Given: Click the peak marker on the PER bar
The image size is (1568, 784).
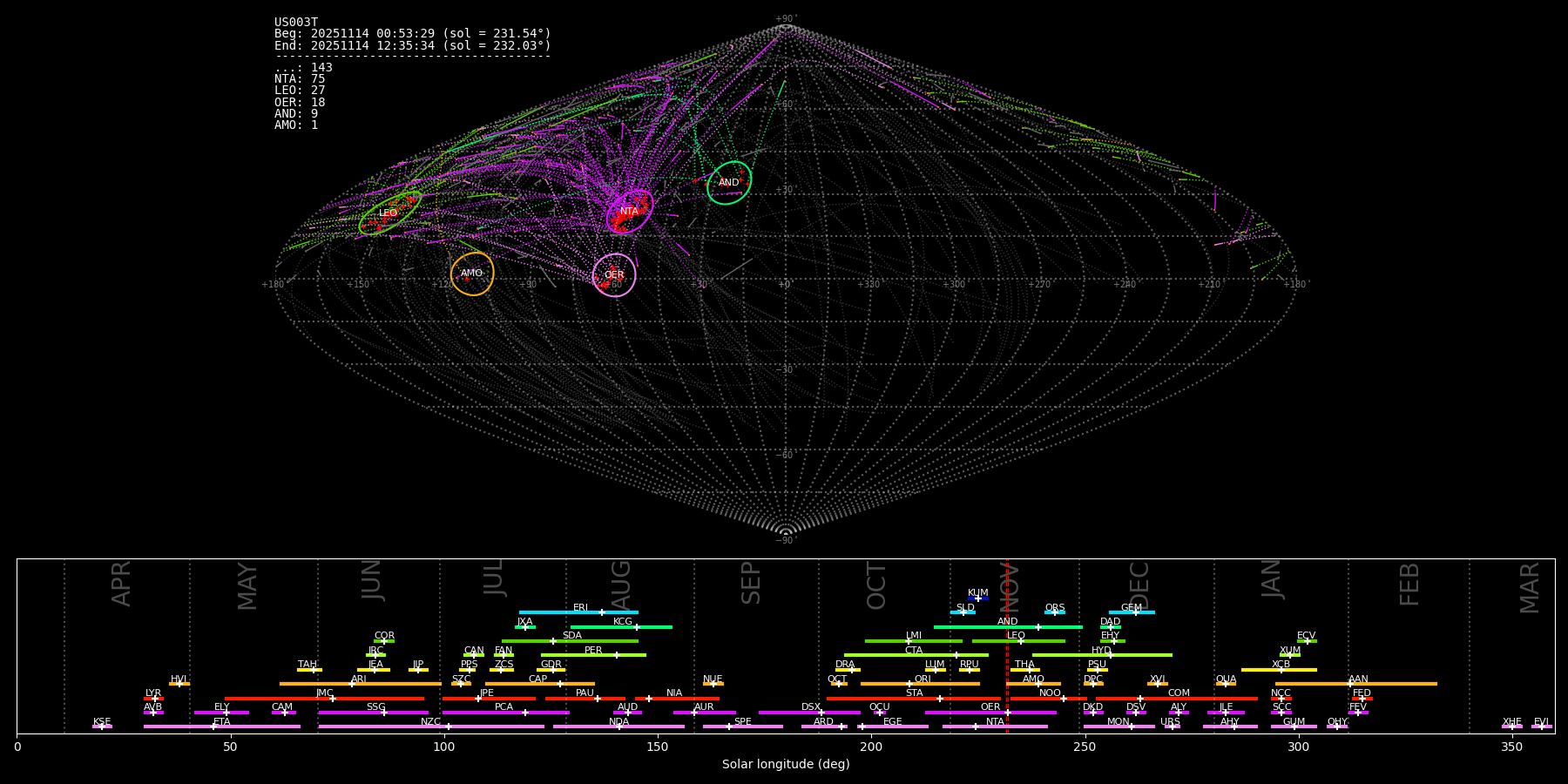Looking at the screenshot, I should tap(617, 655).
